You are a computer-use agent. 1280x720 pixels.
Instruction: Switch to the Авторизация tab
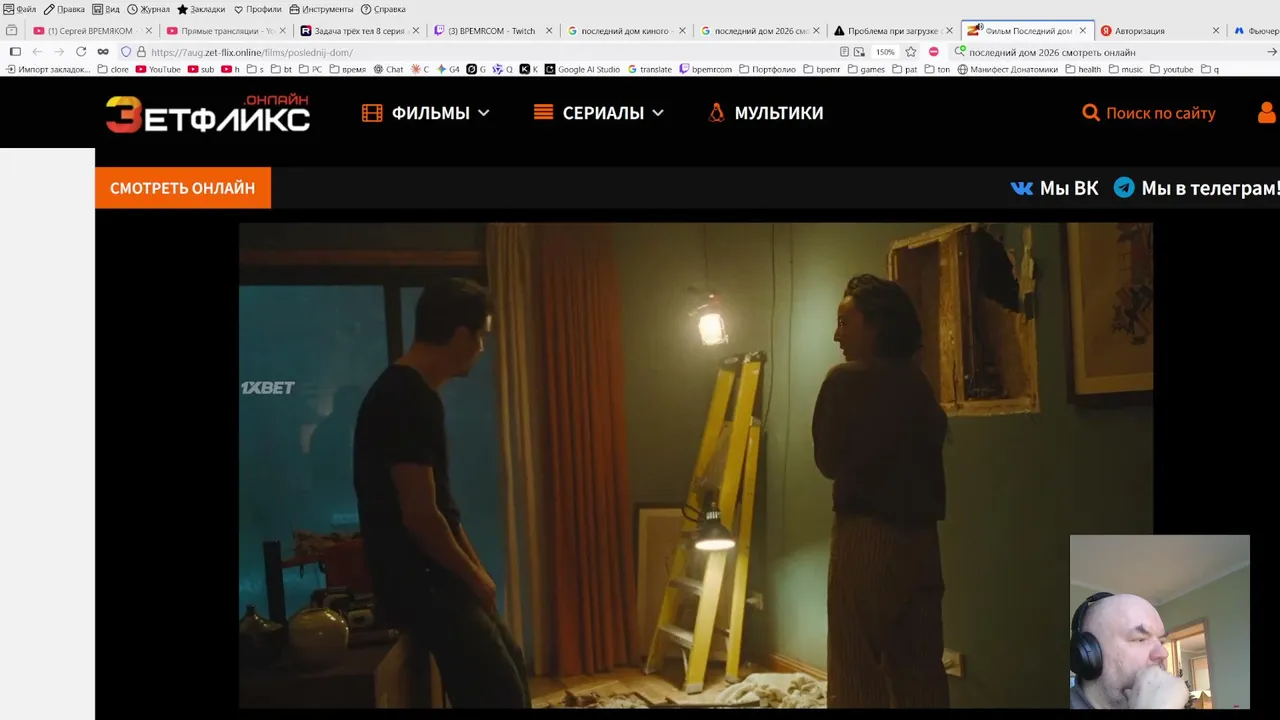[1161, 31]
